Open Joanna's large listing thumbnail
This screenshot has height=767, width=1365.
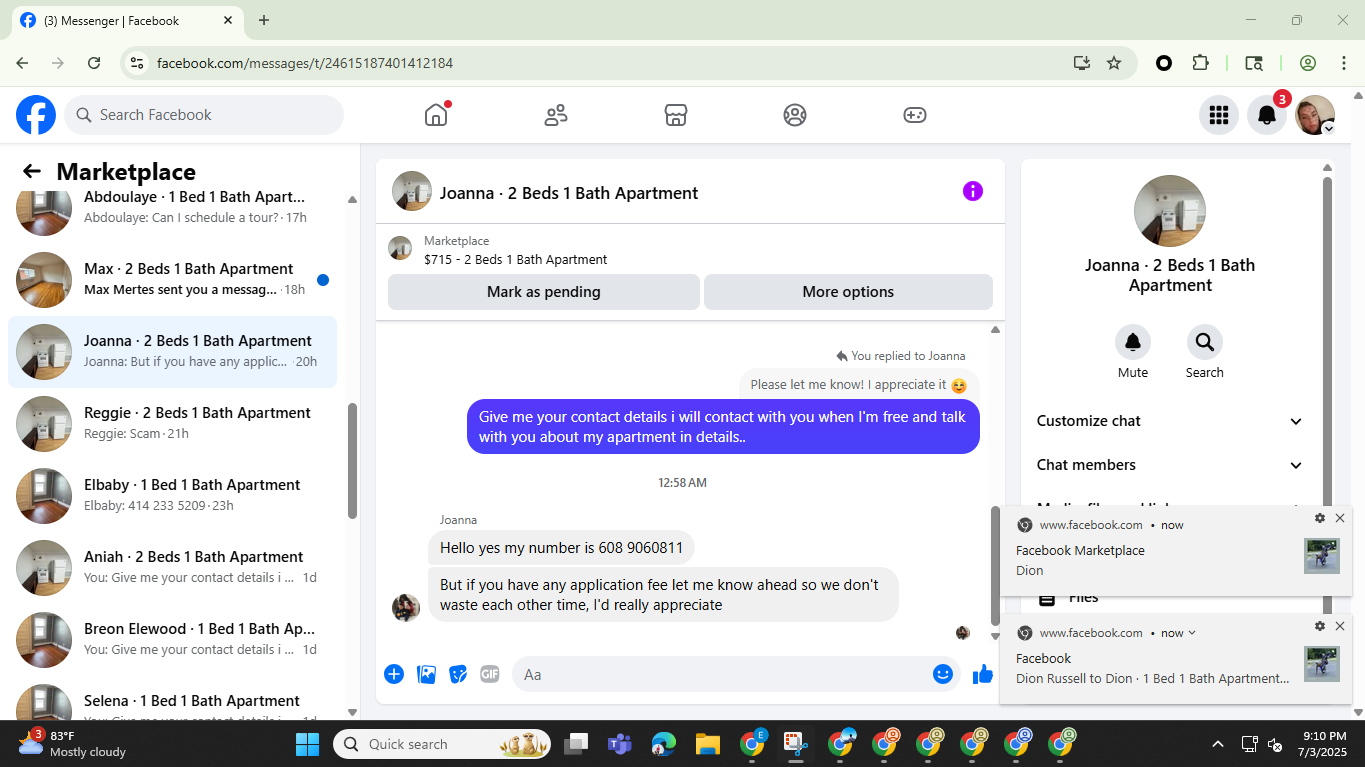point(1170,211)
